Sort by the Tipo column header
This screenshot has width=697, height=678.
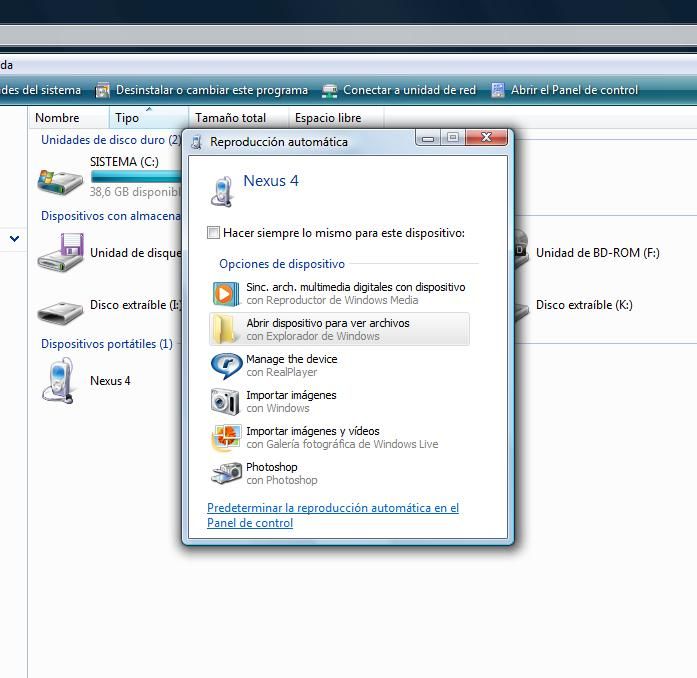(x=148, y=118)
